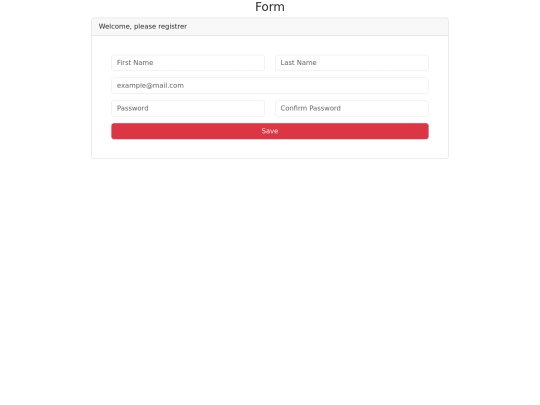Click into the Password field

click(x=188, y=108)
